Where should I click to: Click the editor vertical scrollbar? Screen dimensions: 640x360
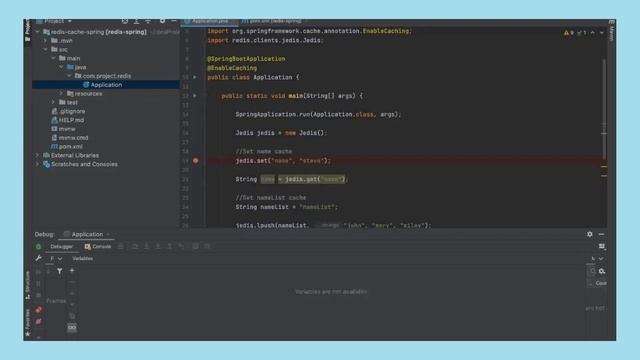coord(604,110)
